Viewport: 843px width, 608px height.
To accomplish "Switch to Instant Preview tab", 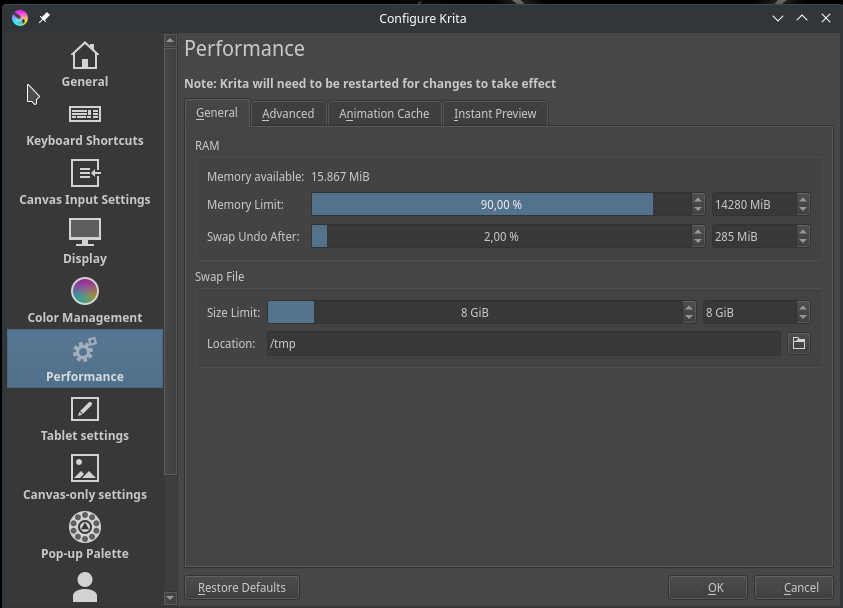I will (495, 114).
